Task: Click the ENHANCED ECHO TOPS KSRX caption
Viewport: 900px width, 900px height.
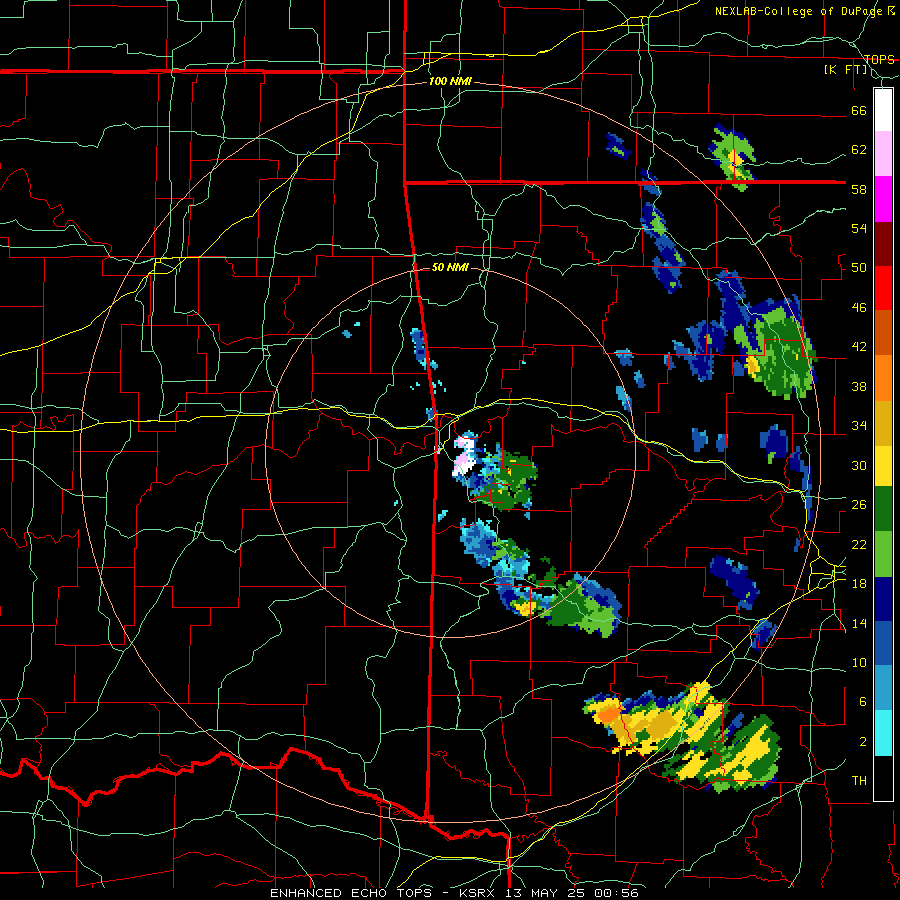Action: 455,893
